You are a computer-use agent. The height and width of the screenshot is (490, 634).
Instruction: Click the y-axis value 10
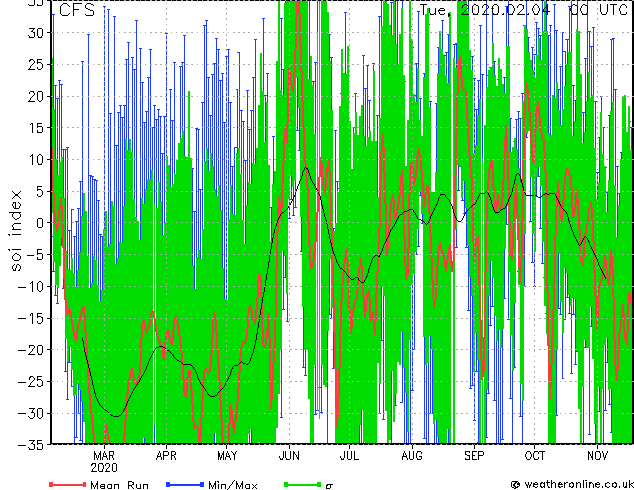[x=35, y=160]
